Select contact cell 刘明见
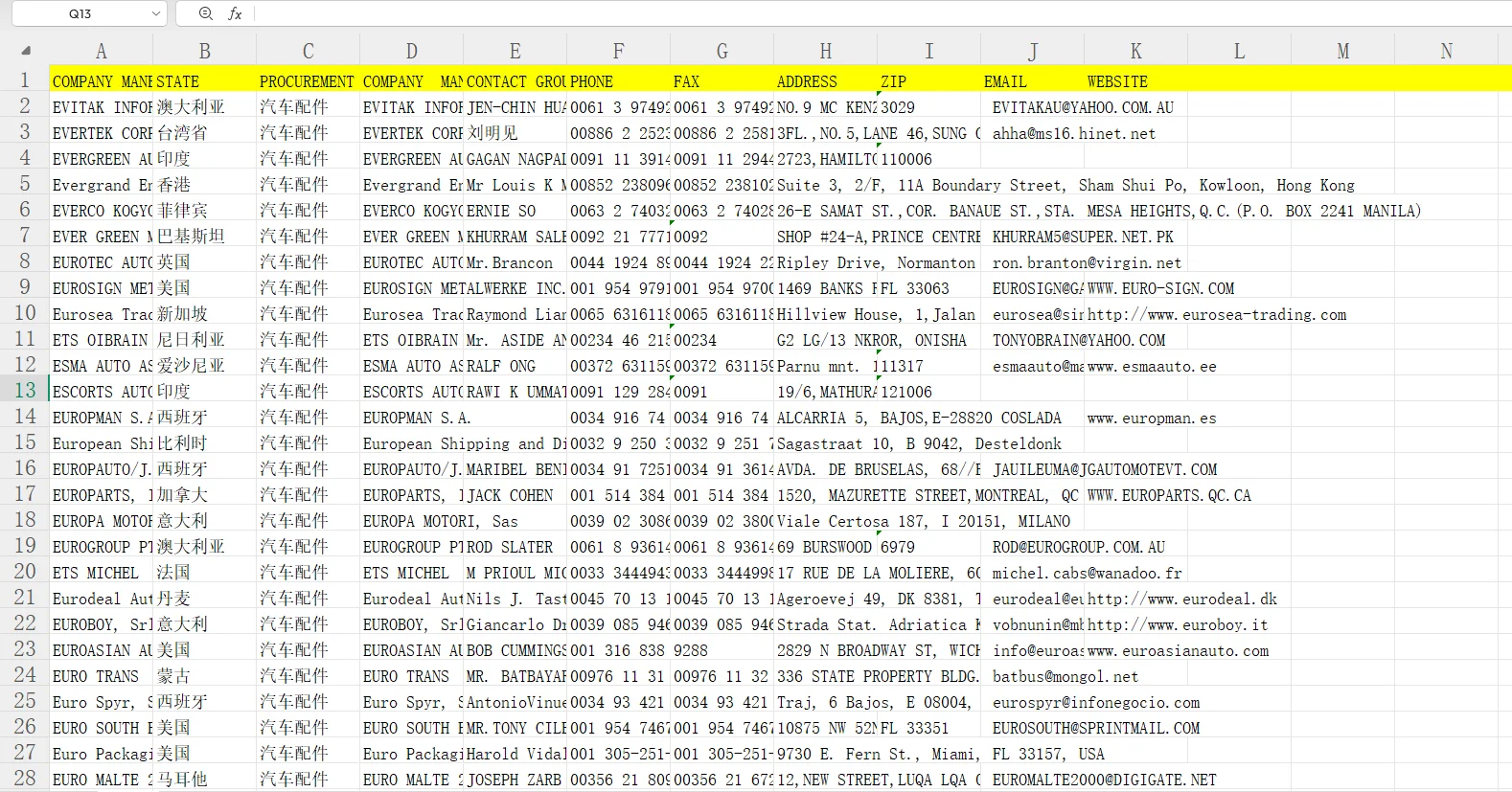 [x=515, y=133]
